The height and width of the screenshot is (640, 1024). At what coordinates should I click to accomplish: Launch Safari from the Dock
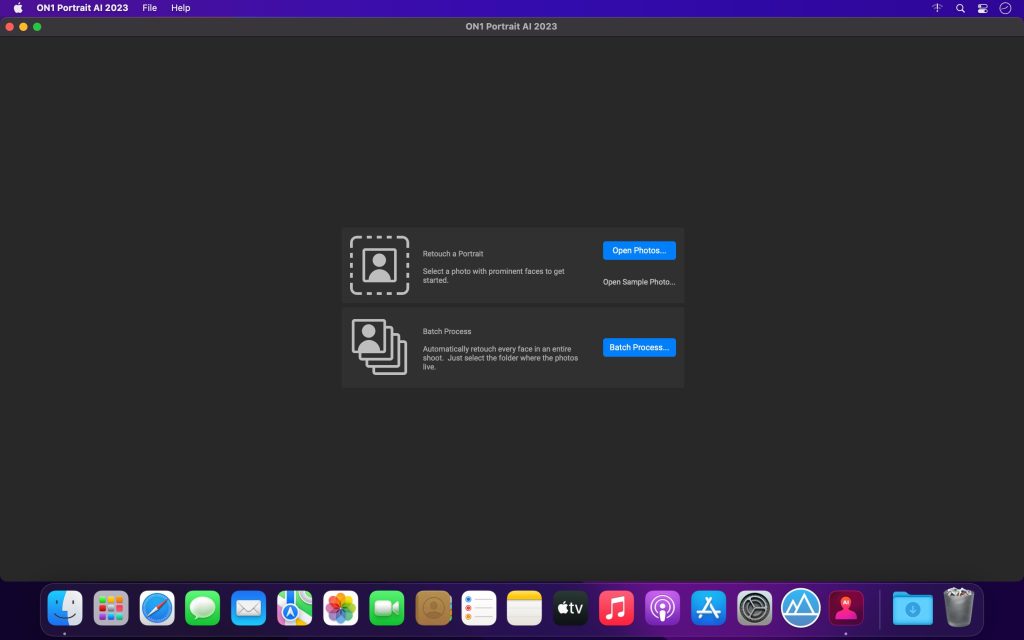(156, 607)
